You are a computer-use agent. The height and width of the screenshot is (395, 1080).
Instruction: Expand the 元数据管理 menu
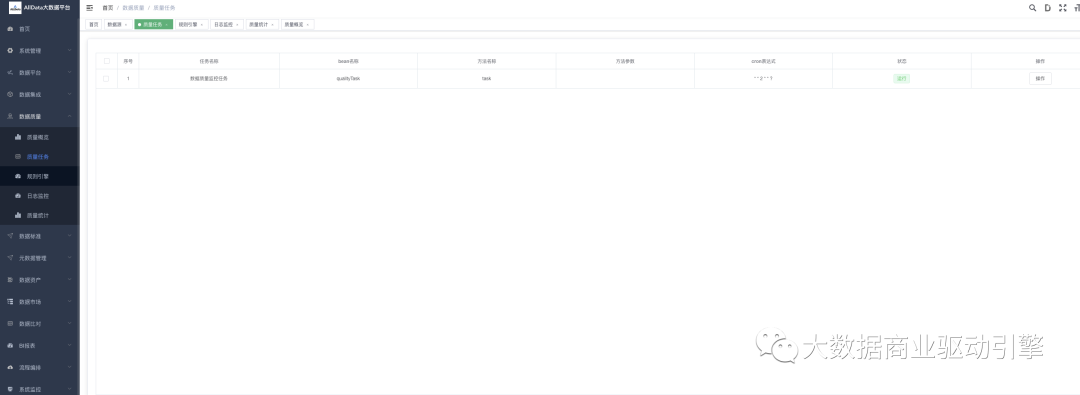[40, 258]
